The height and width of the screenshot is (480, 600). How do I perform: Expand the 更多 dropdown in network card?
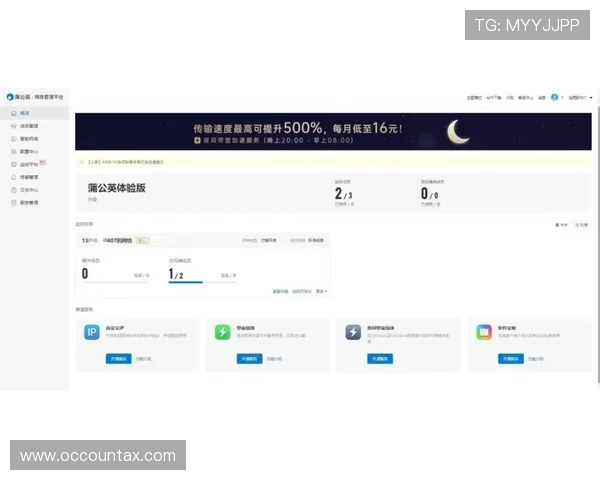(x=321, y=291)
